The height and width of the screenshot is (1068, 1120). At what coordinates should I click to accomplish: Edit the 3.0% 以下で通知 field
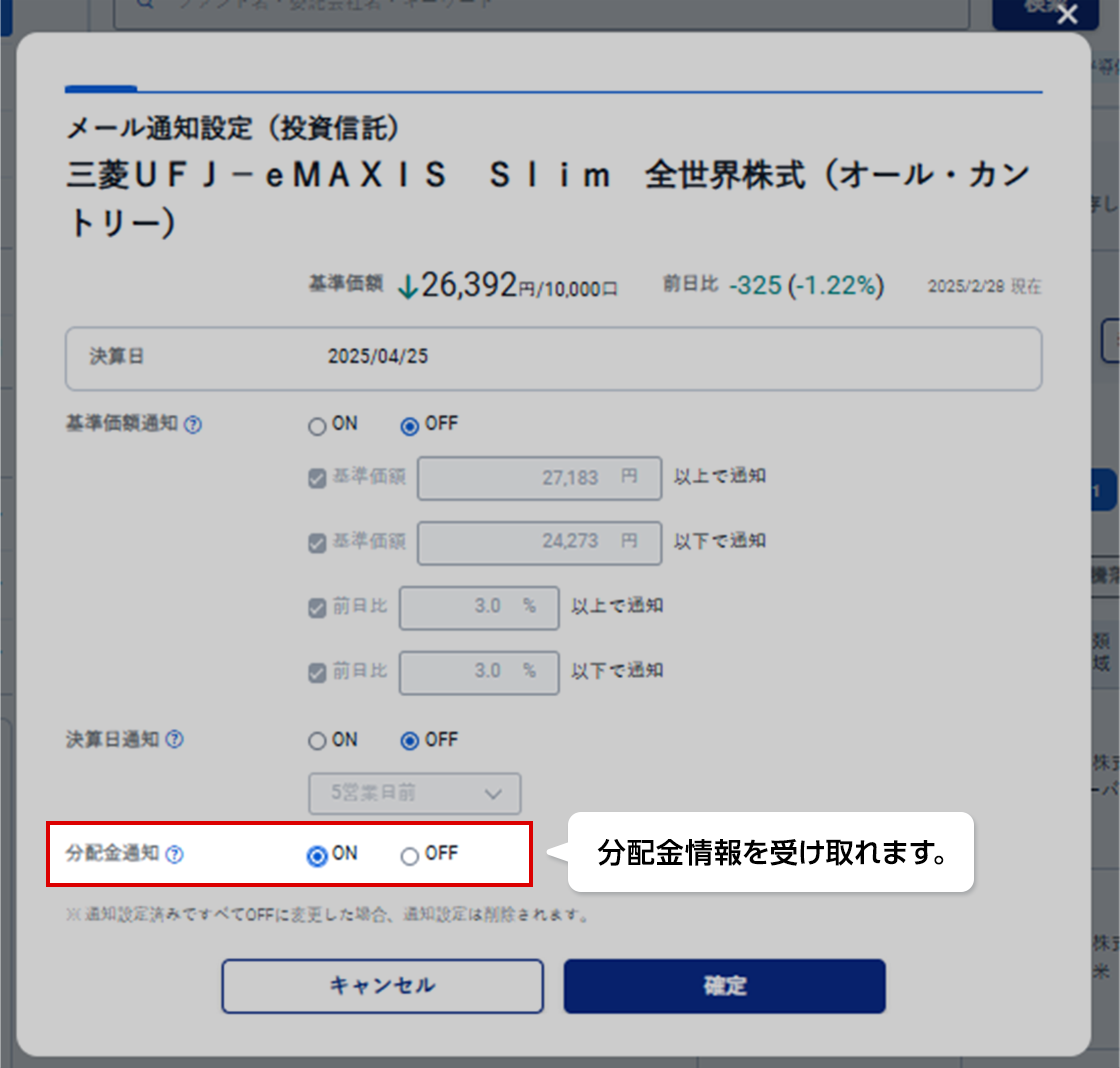(x=479, y=673)
